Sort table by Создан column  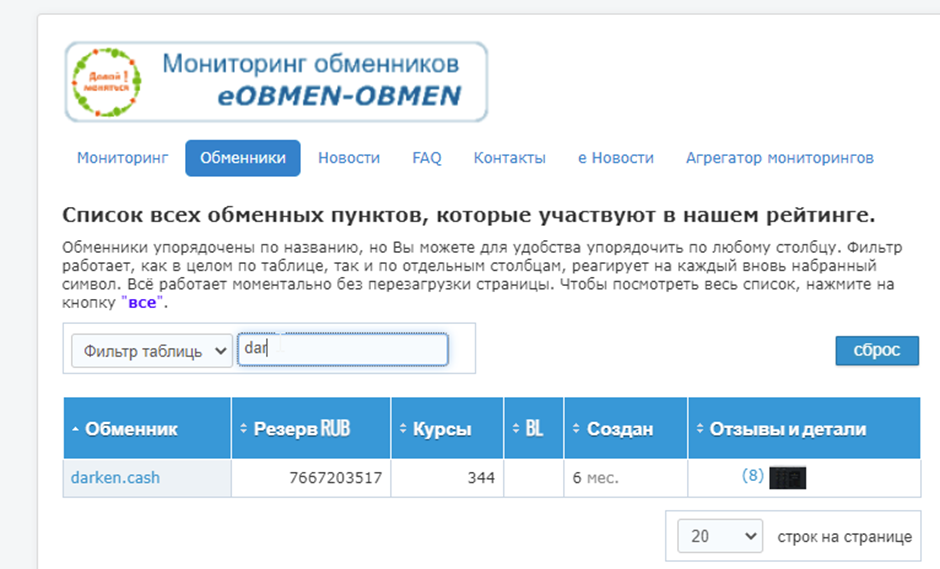625,428
